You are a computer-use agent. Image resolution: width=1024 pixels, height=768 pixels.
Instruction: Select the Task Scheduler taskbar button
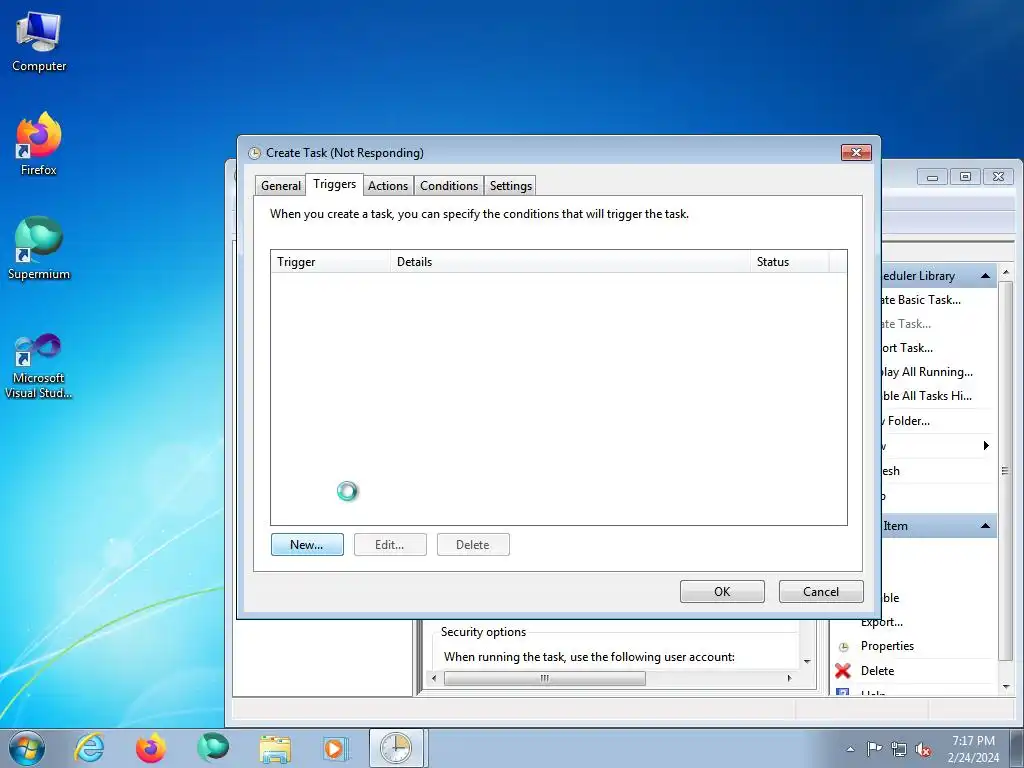(x=396, y=748)
